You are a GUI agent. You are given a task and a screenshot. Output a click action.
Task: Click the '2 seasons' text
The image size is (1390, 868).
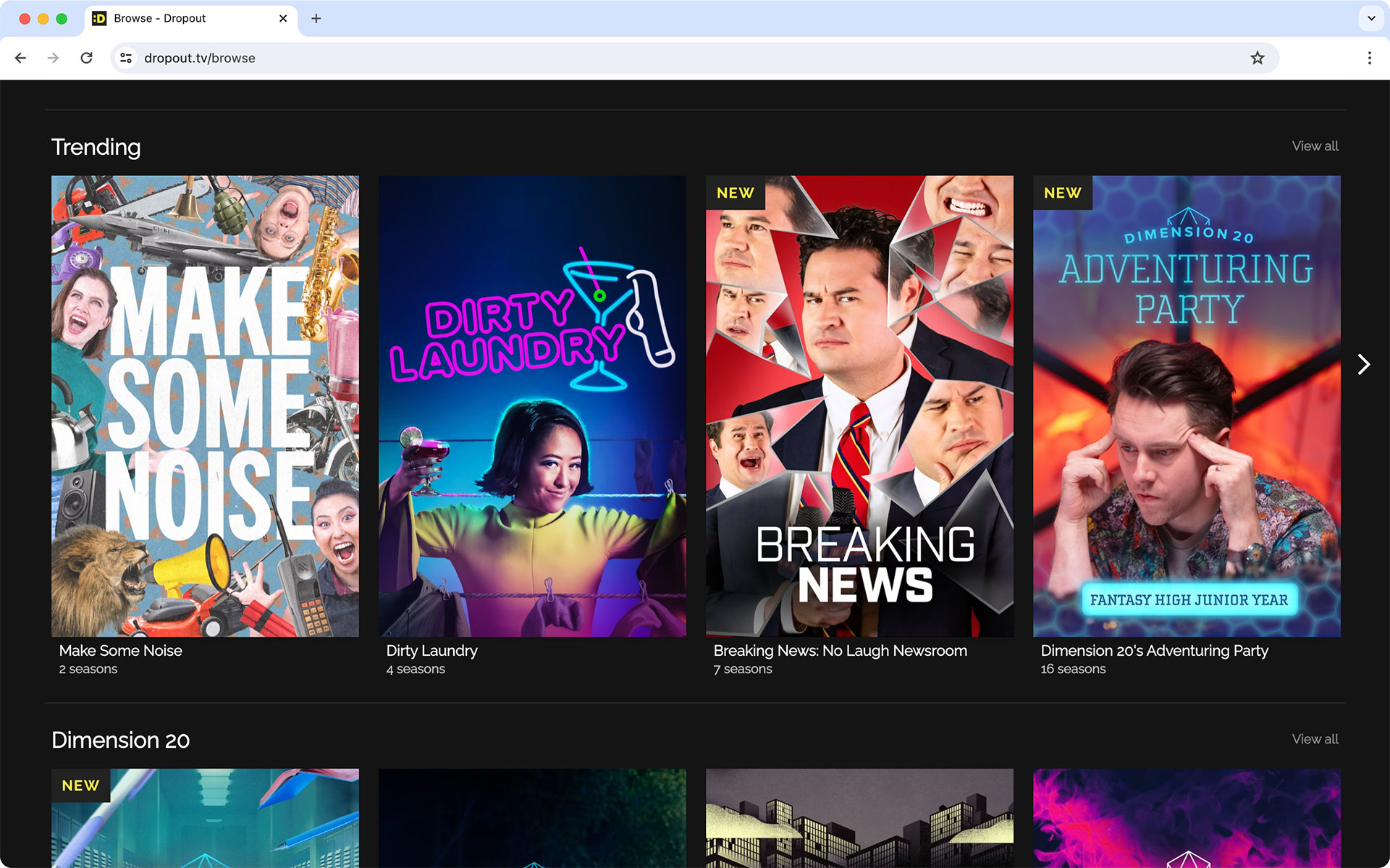coord(88,670)
